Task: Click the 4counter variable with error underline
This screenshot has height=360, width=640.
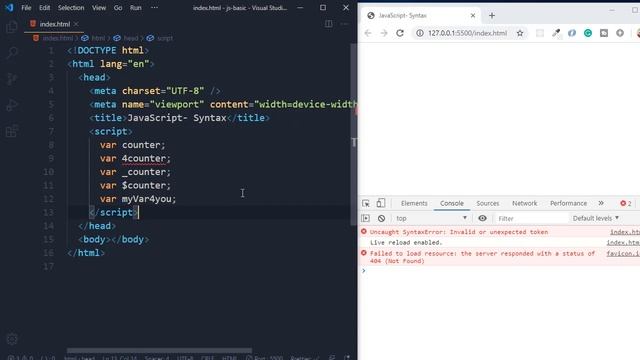Action: 144,158
